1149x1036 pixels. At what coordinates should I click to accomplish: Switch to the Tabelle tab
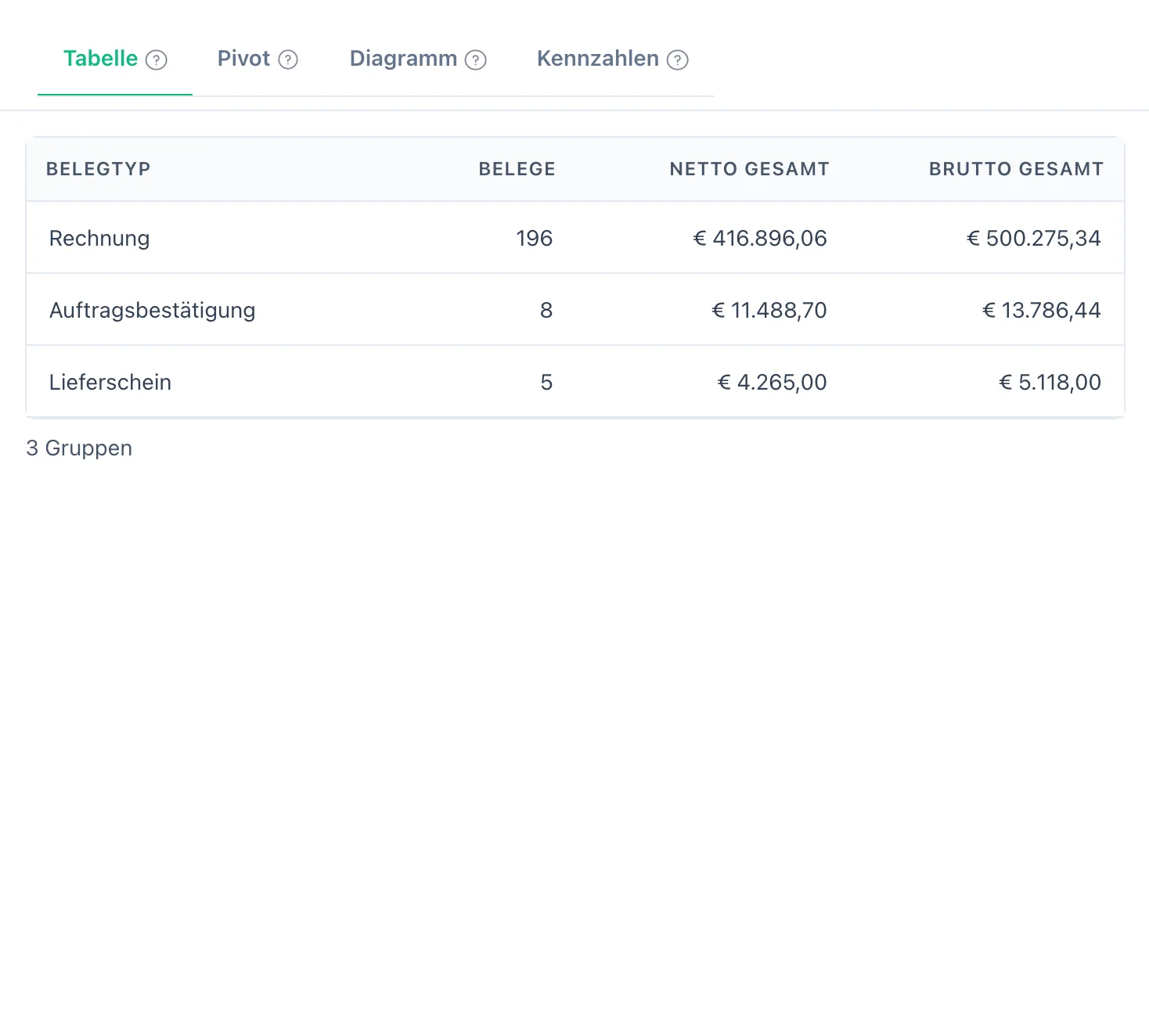coord(115,59)
